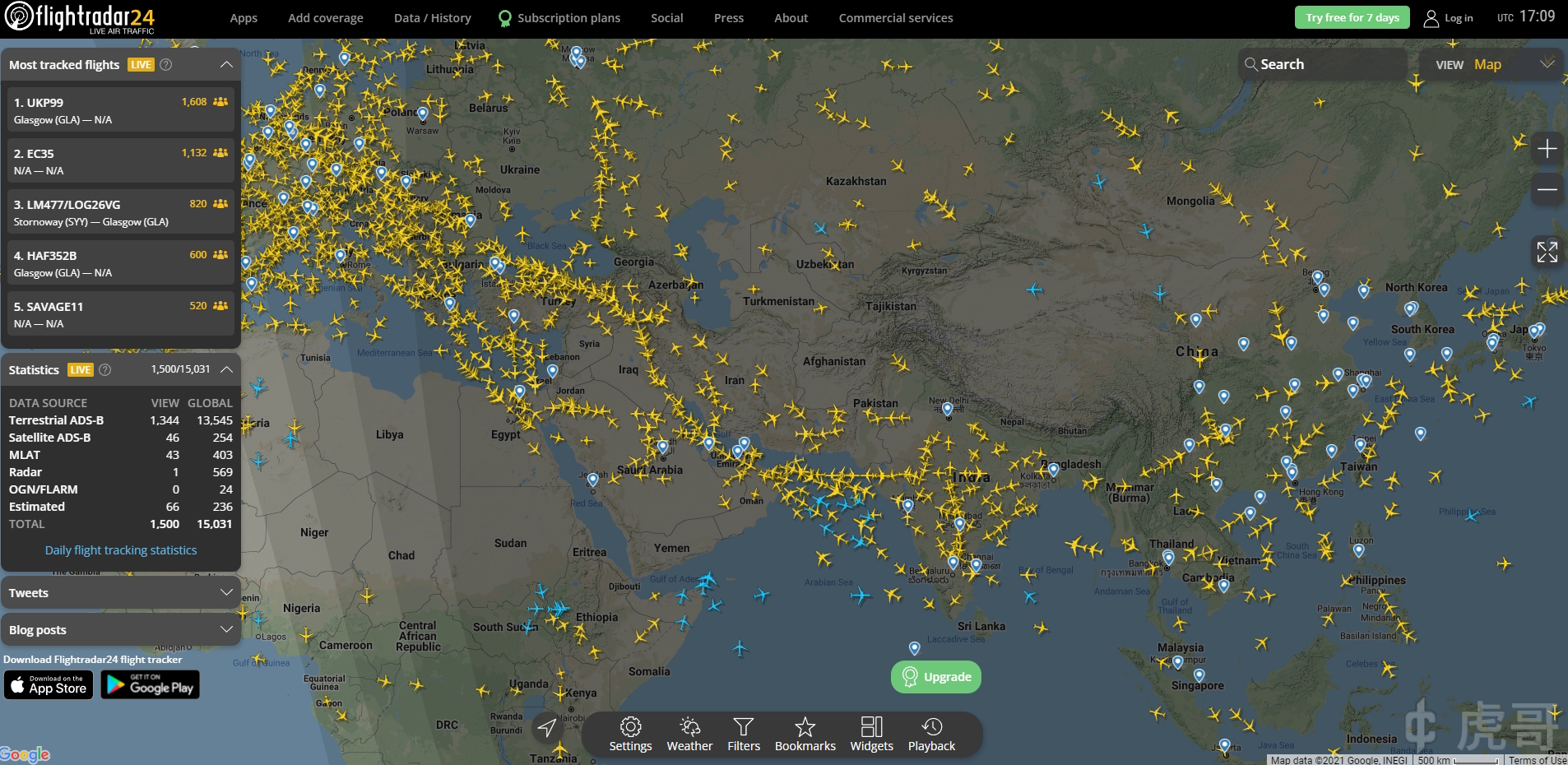The height and width of the screenshot is (765, 1568).
Task: Start Playback history mode
Action: coord(931,734)
